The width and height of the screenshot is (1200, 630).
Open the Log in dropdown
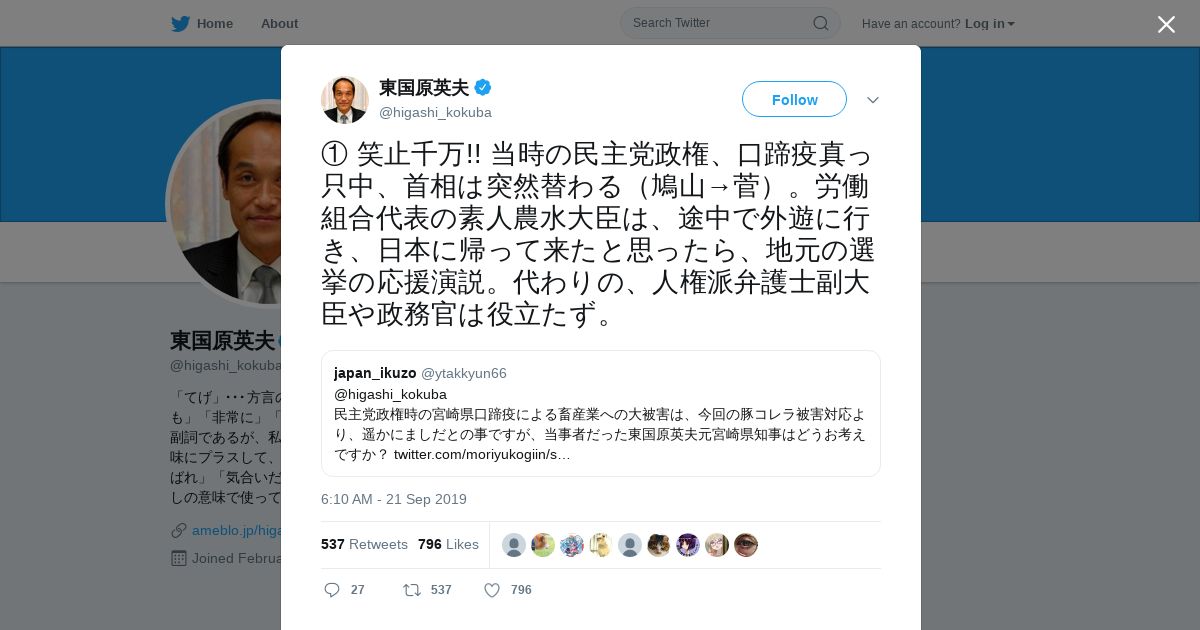pyautogui.click(x=990, y=23)
